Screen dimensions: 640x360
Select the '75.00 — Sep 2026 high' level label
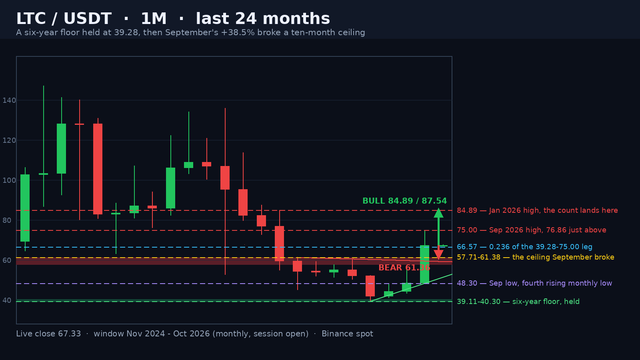(531, 230)
